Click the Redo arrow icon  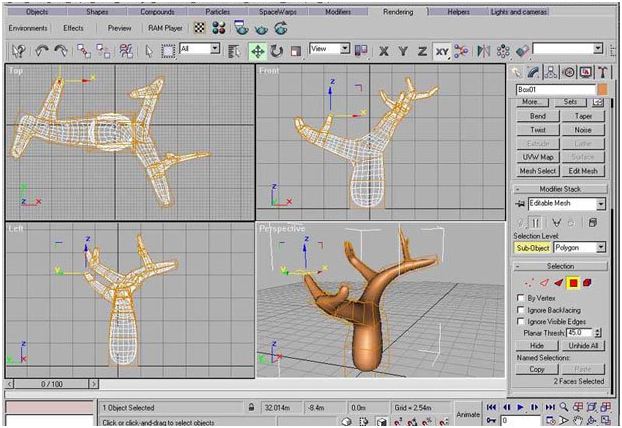(61, 51)
